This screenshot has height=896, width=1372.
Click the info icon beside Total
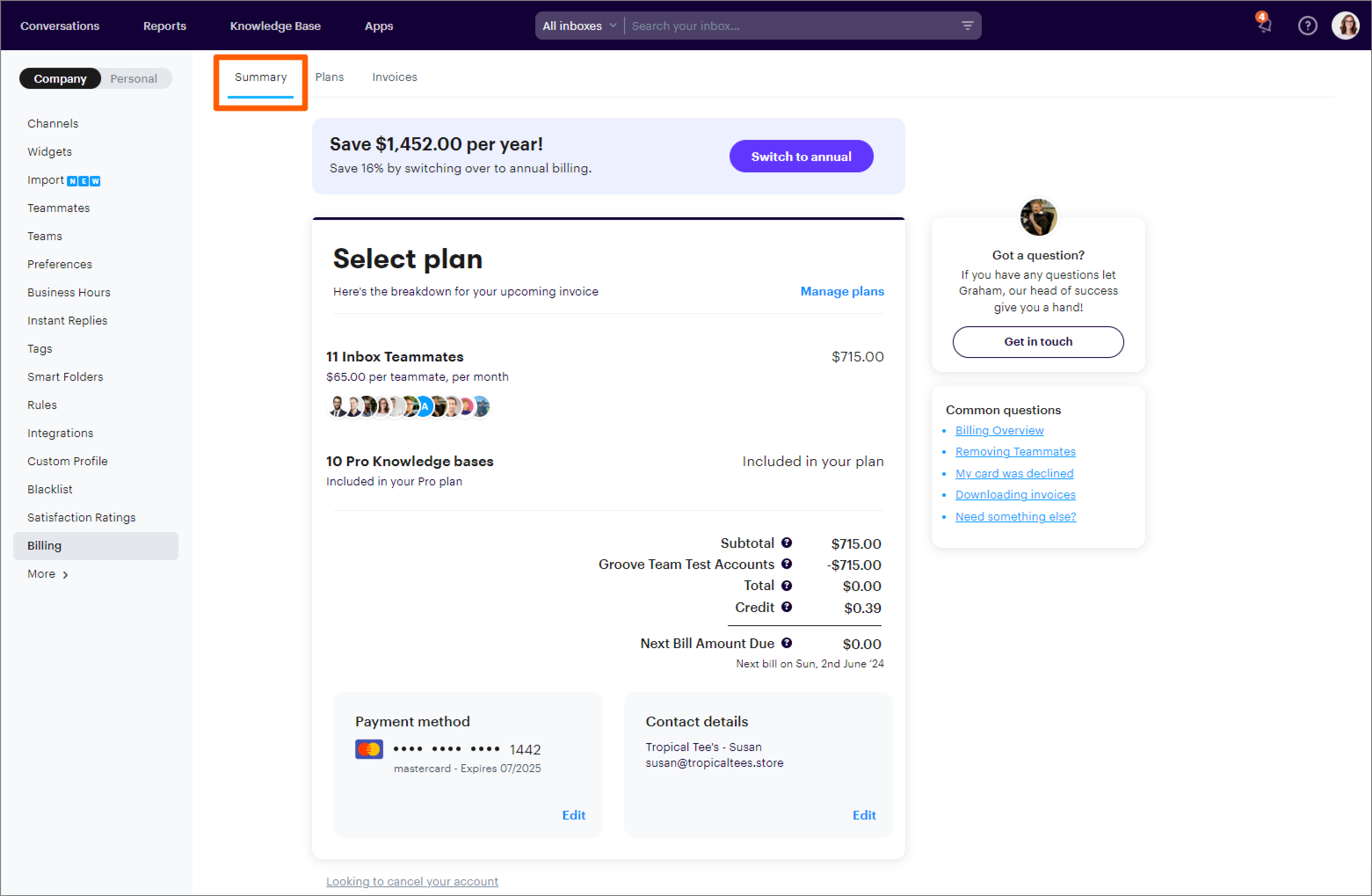pos(787,585)
